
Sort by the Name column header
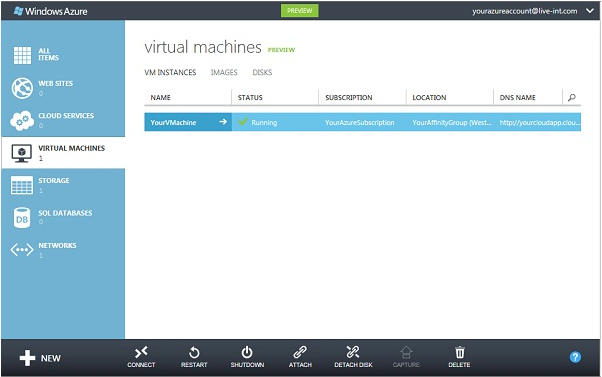(x=160, y=98)
